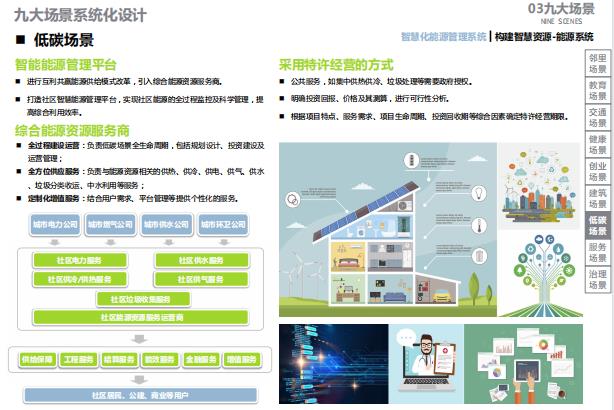
Task: Click the bullet starting with 打造社区智慧能源管理平台
Action: click(x=145, y=106)
